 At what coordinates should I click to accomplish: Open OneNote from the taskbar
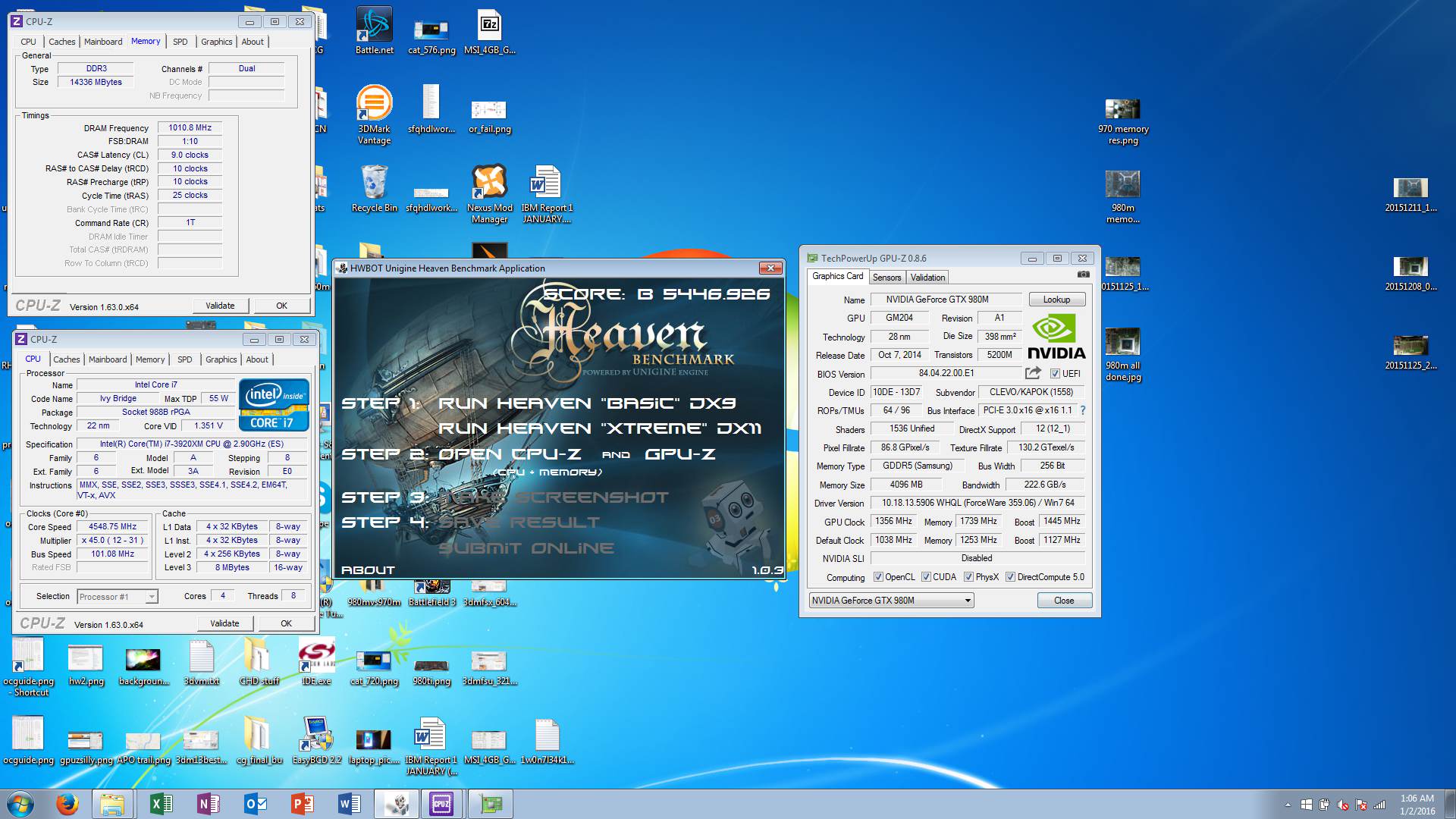pos(208,804)
